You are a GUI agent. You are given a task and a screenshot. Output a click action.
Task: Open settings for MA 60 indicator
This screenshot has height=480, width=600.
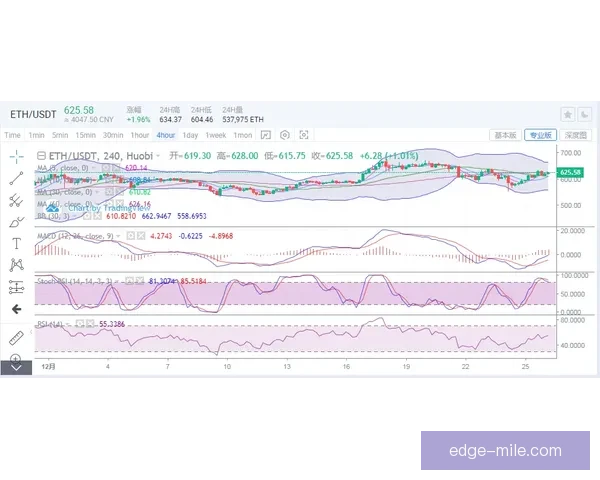(x=109, y=204)
